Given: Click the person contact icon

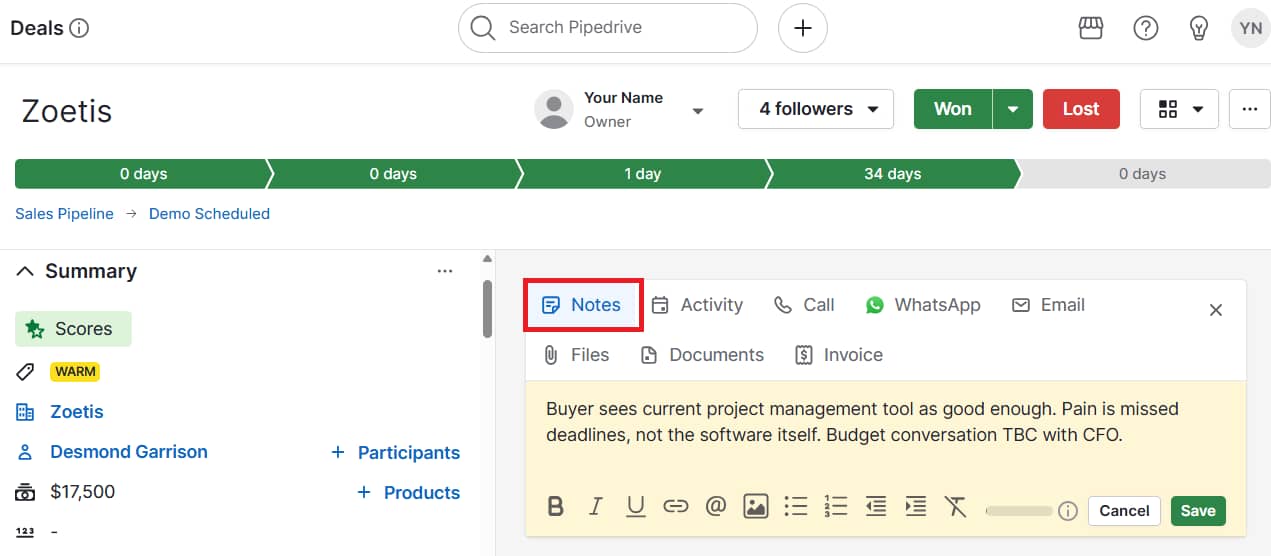Looking at the screenshot, I should (x=25, y=452).
